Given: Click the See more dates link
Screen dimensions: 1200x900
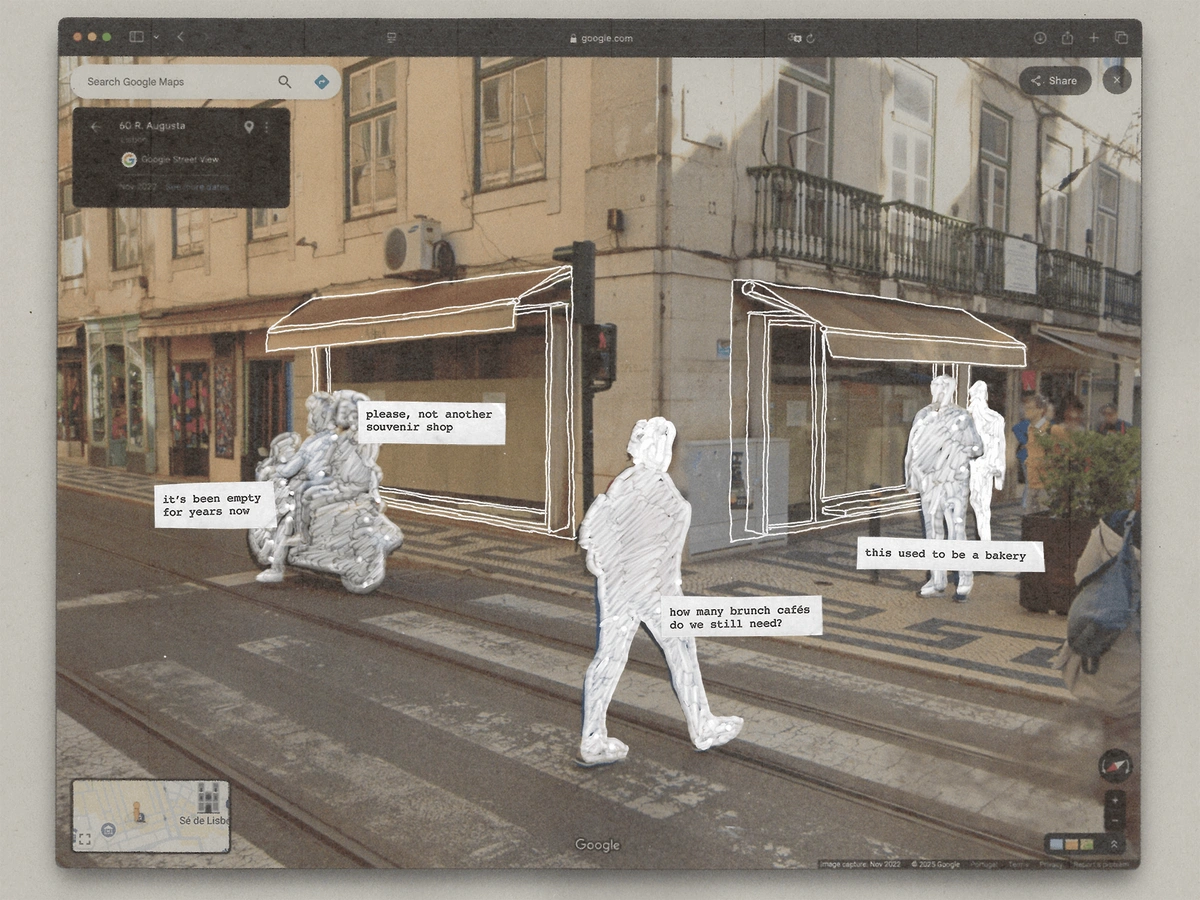Looking at the screenshot, I should pos(196,187).
